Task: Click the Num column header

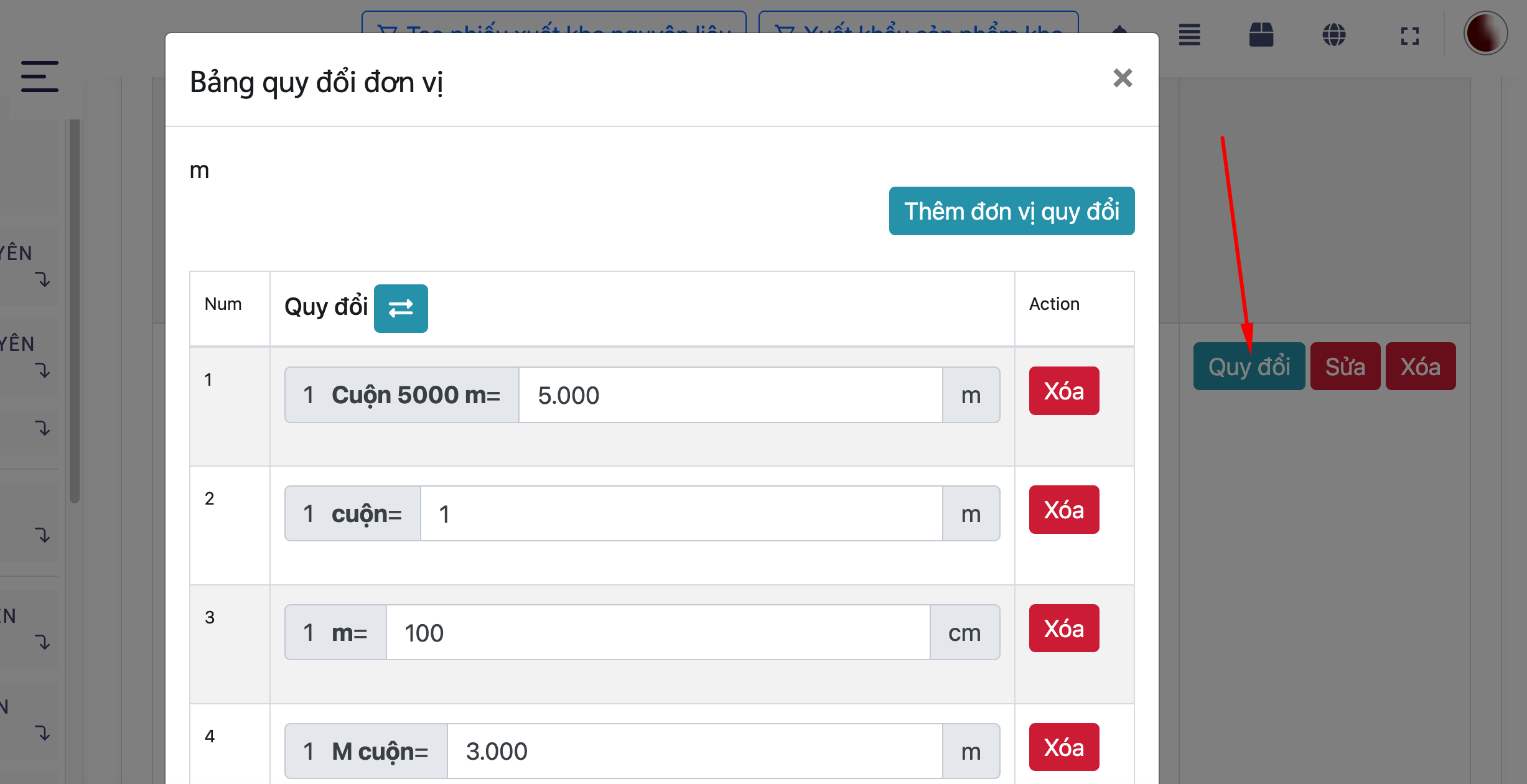Action: 223,304
